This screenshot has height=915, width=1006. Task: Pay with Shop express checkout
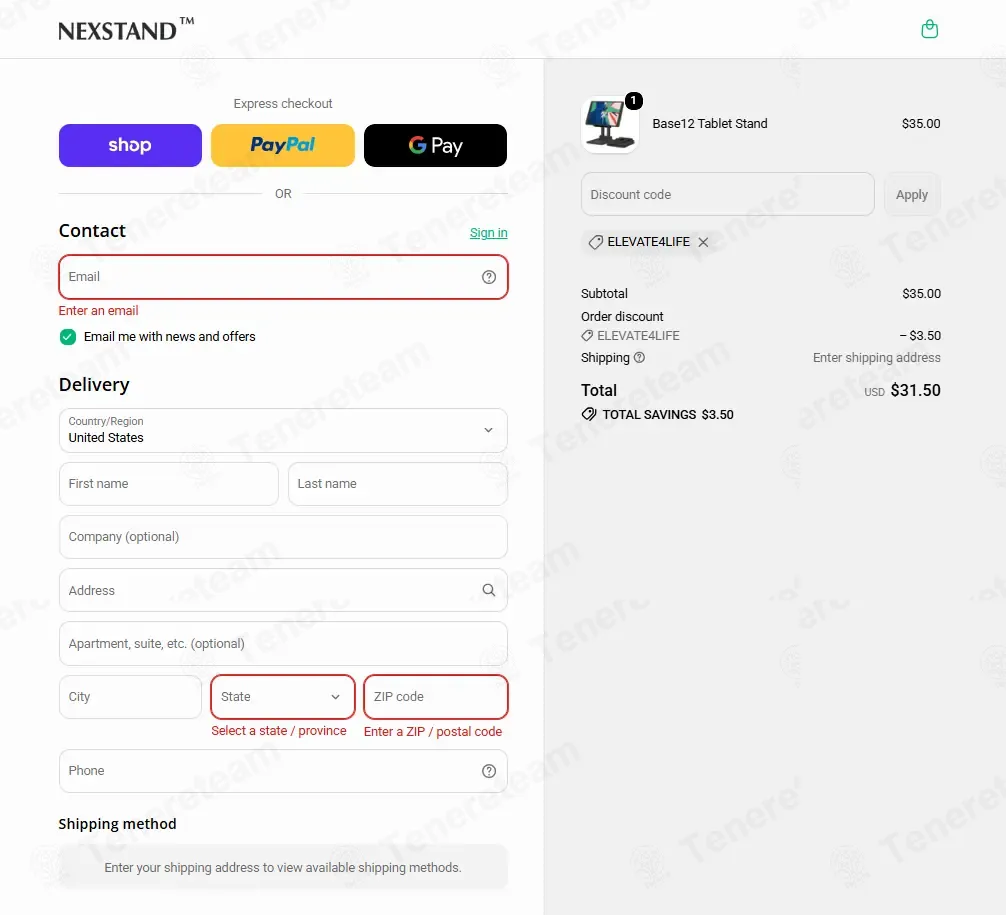coord(130,146)
